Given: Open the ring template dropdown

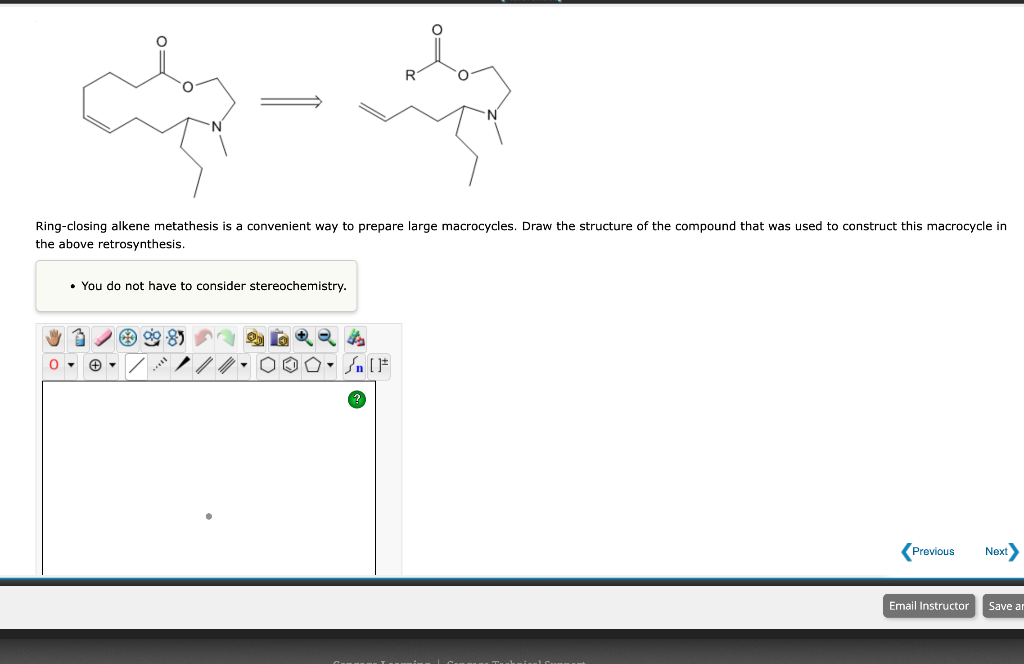Looking at the screenshot, I should [330, 365].
